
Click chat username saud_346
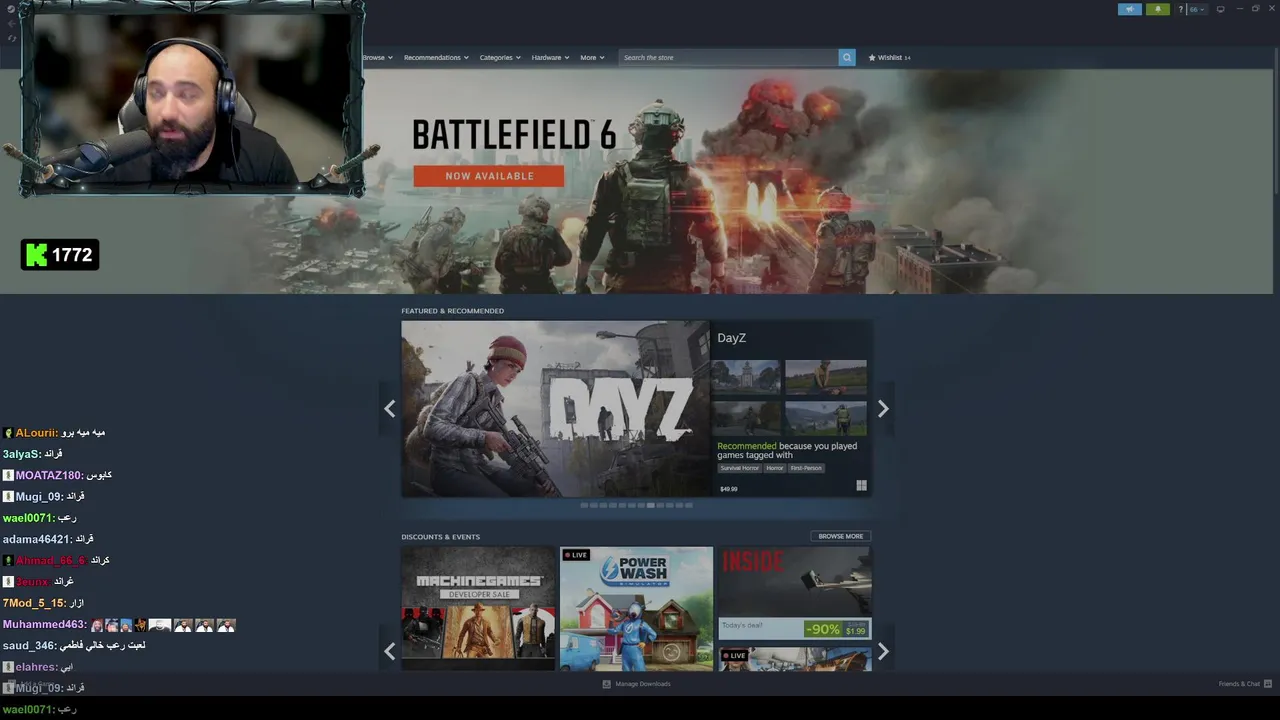tap(29, 645)
